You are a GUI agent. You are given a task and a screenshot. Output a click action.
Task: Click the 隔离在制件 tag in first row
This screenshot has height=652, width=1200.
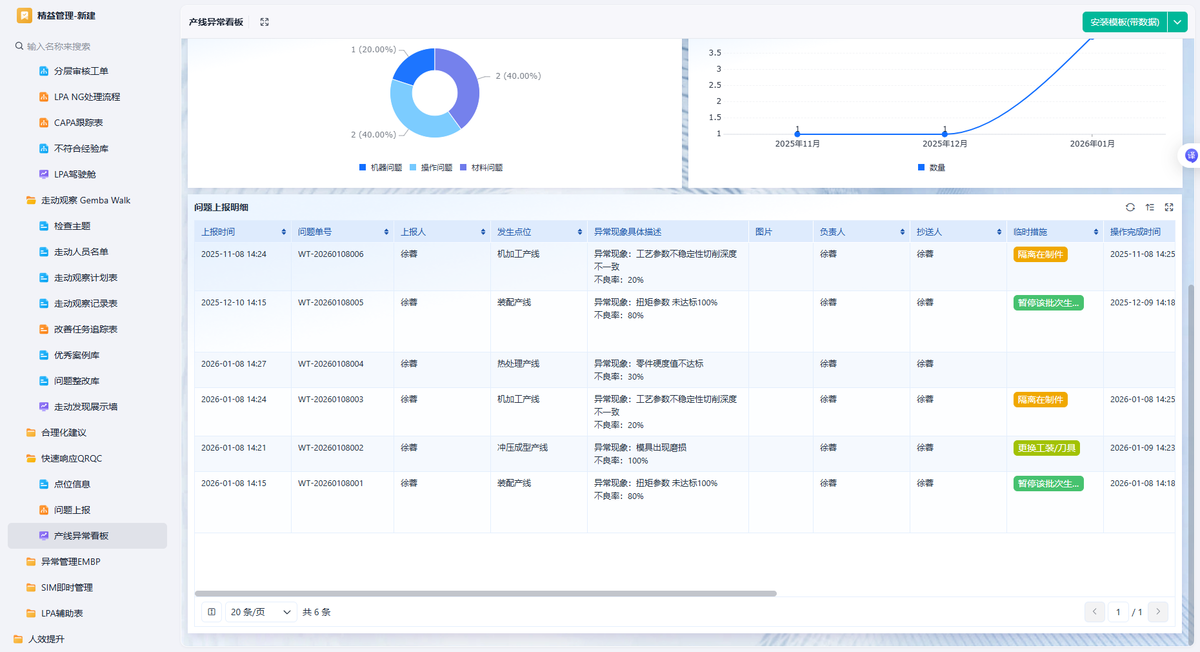(1040, 254)
